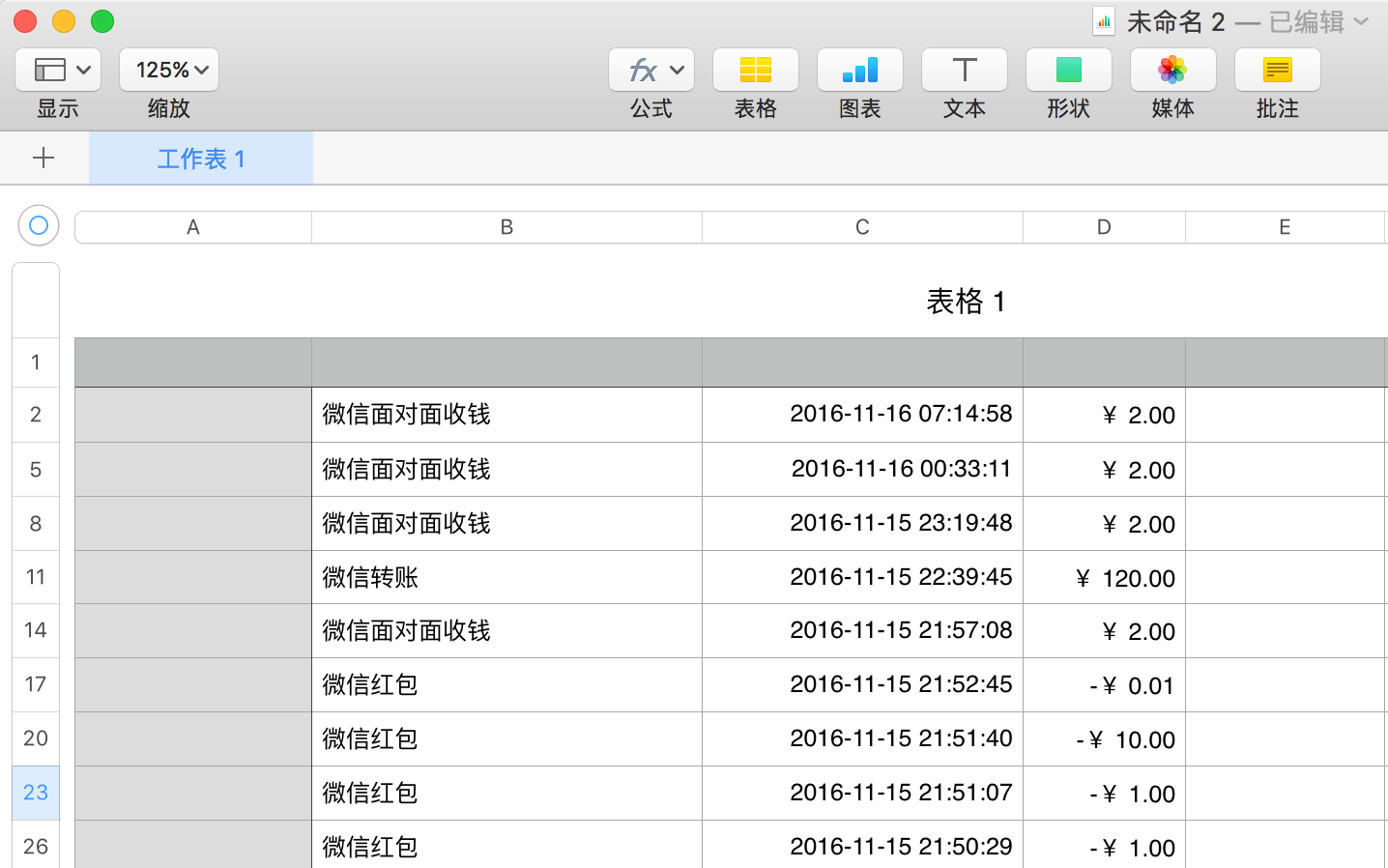Image resolution: width=1388 pixels, height=868 pixels.
Task: Switch to the 工作表 1 tab
Action: [201, 158]
